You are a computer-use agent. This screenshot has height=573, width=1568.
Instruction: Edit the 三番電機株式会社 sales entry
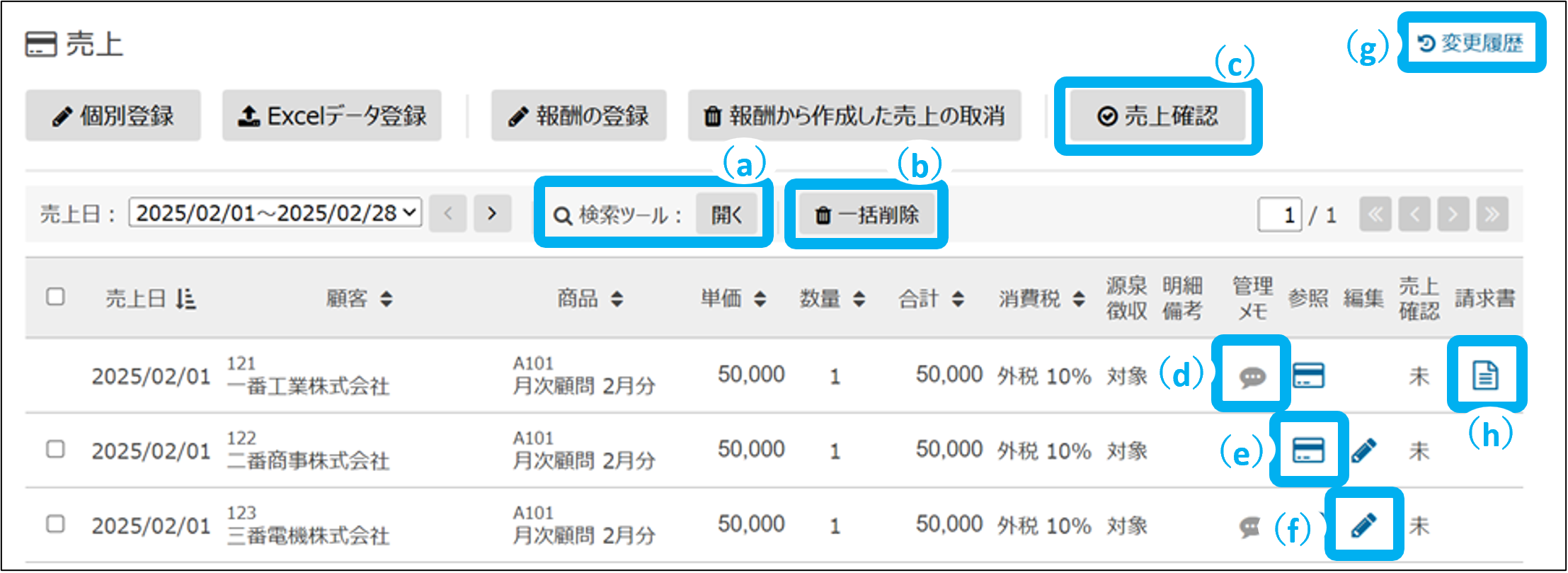pos(1363,525)
